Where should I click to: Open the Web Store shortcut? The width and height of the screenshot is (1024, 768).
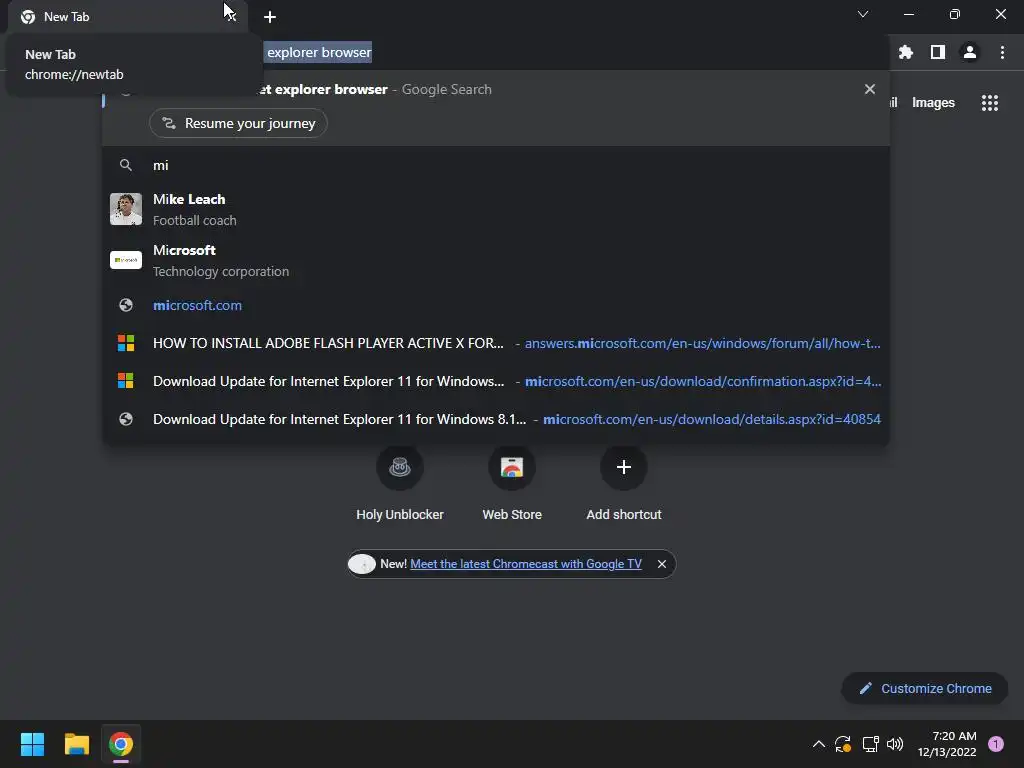pyautogui.click(x=512, y=482)
